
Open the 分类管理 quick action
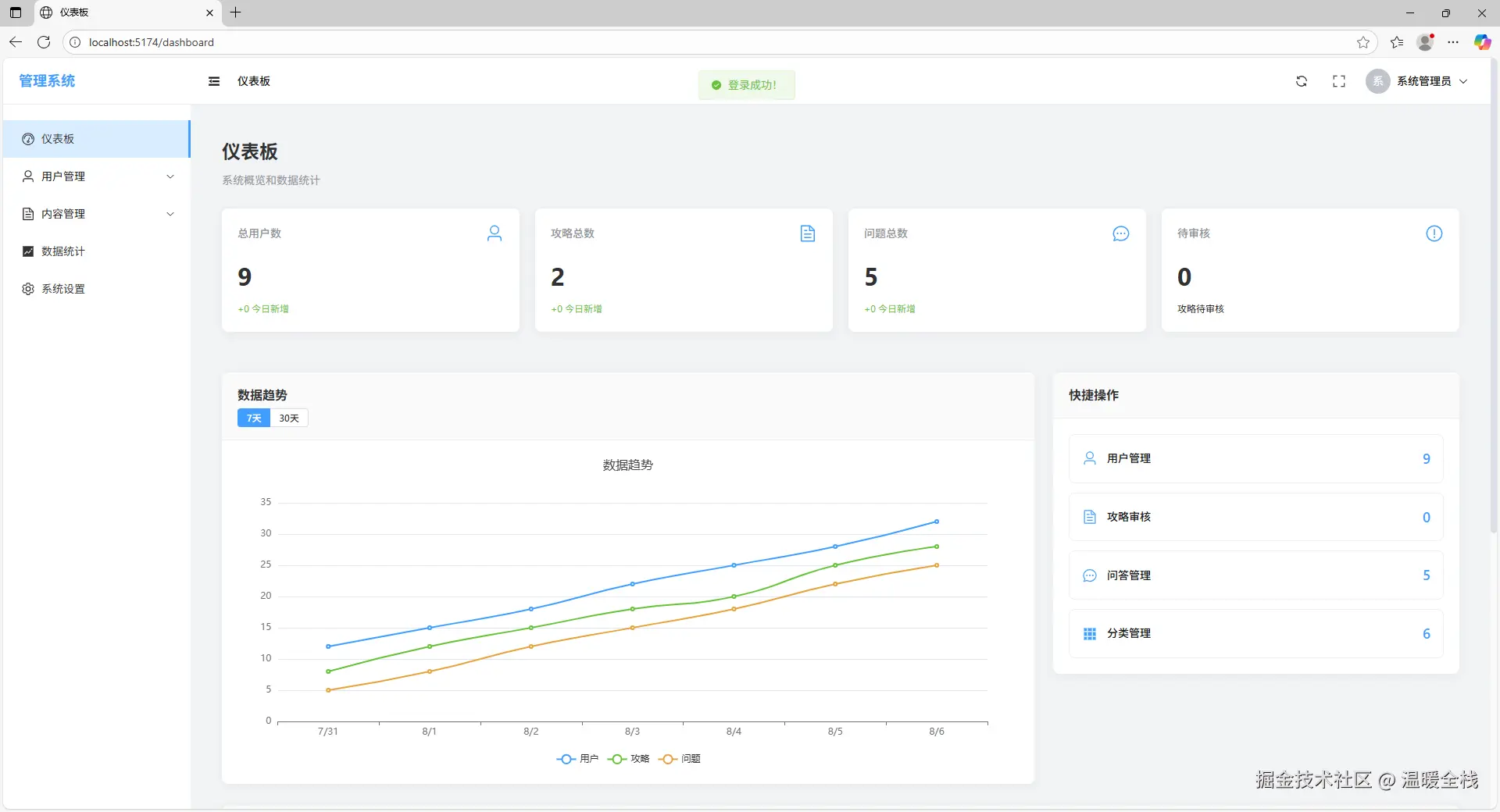[x=1255, y=633]
